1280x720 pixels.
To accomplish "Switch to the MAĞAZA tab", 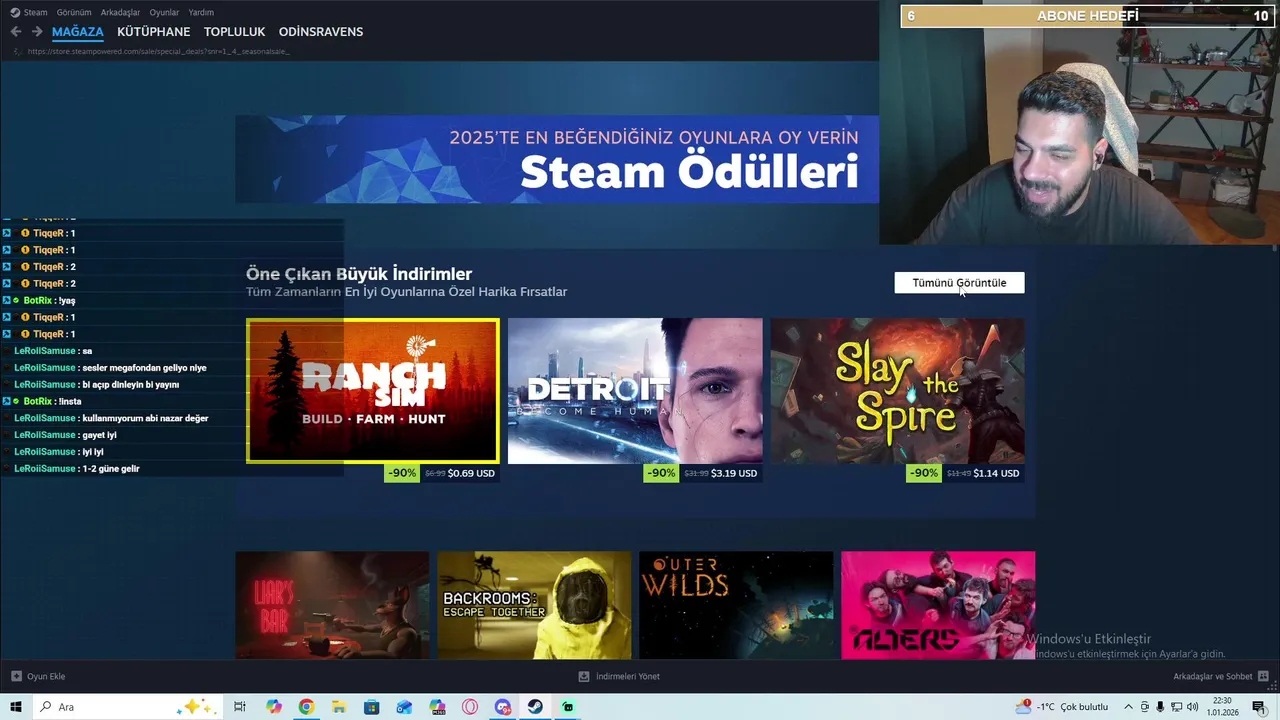I will 78,32.
